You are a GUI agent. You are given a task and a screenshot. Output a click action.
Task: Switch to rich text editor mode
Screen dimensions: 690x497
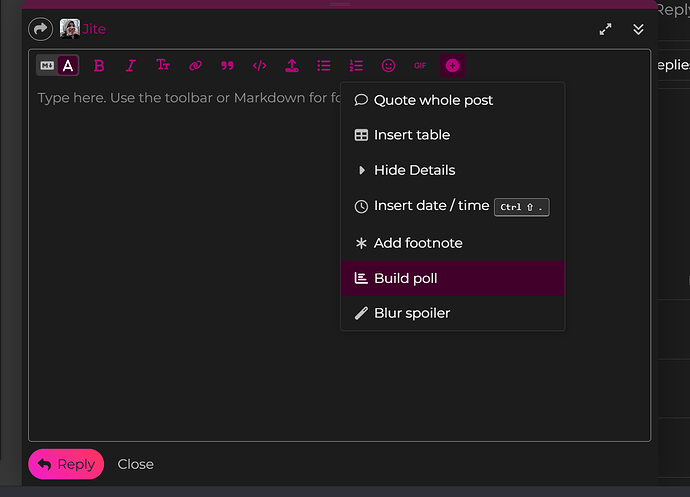(x=68, y=66)
